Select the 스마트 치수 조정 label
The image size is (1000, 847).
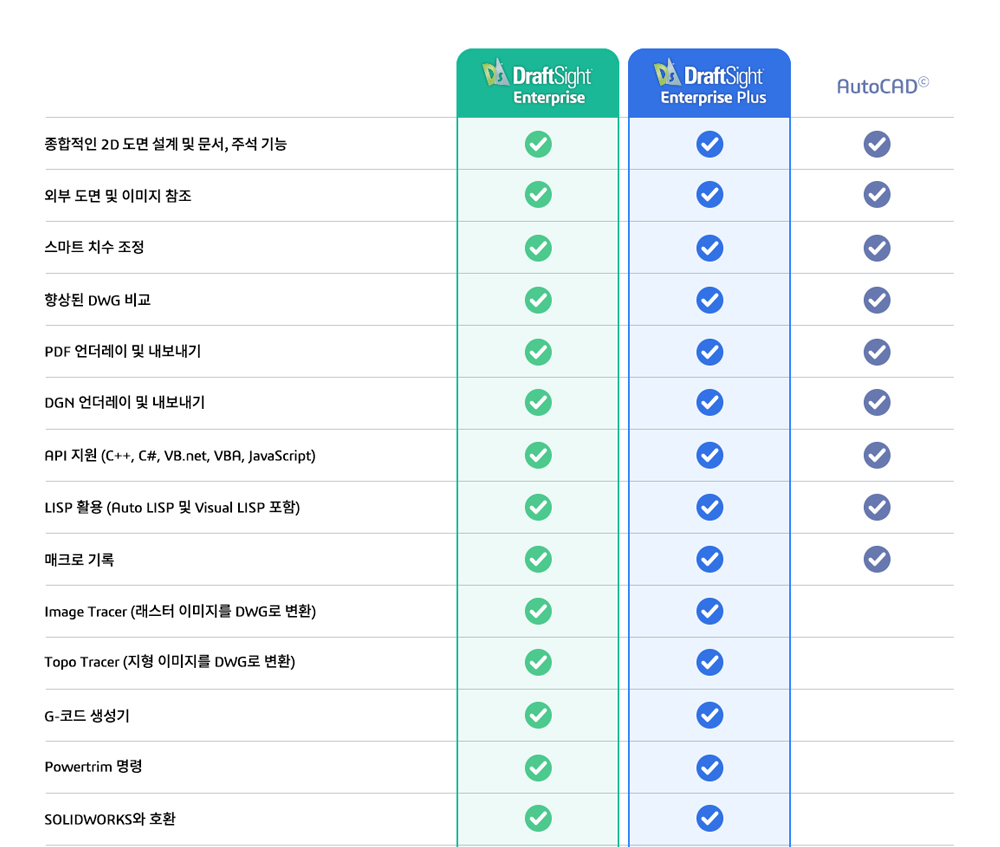tap(94, 247)
